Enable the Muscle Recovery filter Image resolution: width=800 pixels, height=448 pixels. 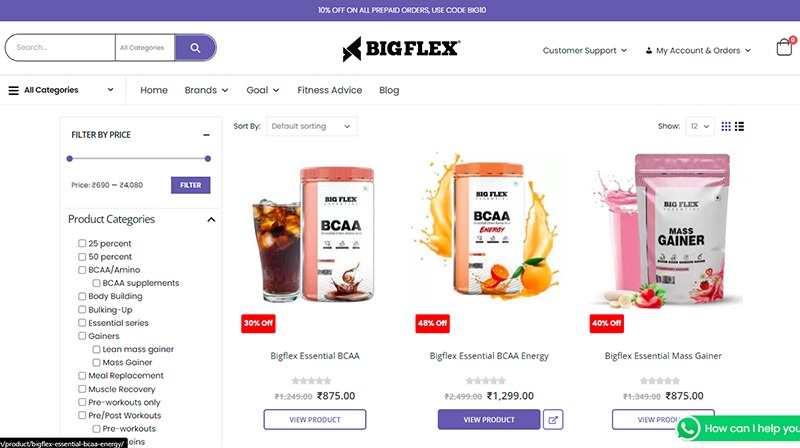point(82,389)
